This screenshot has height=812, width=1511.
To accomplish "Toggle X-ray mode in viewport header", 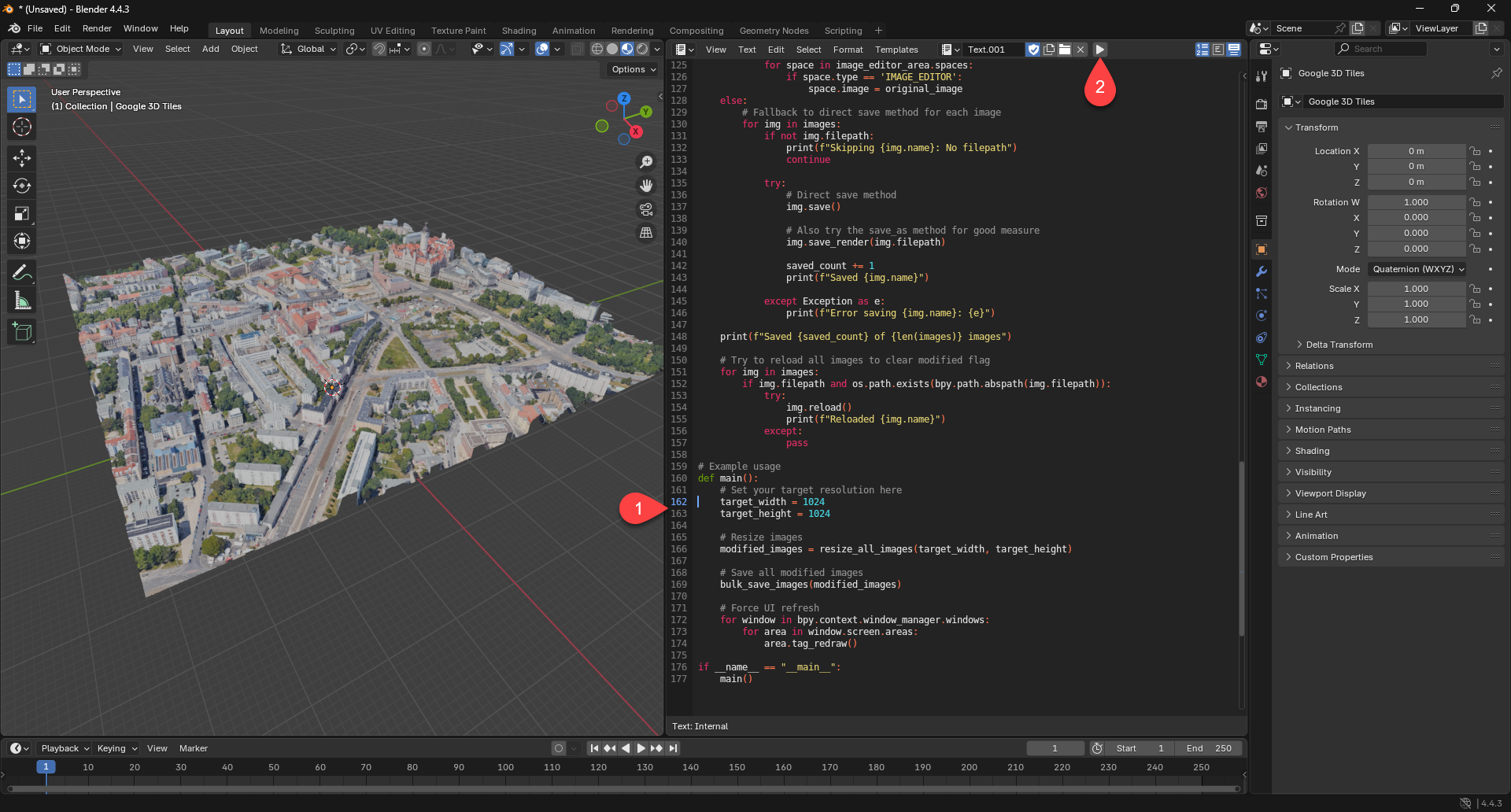I will pos(577,49).
